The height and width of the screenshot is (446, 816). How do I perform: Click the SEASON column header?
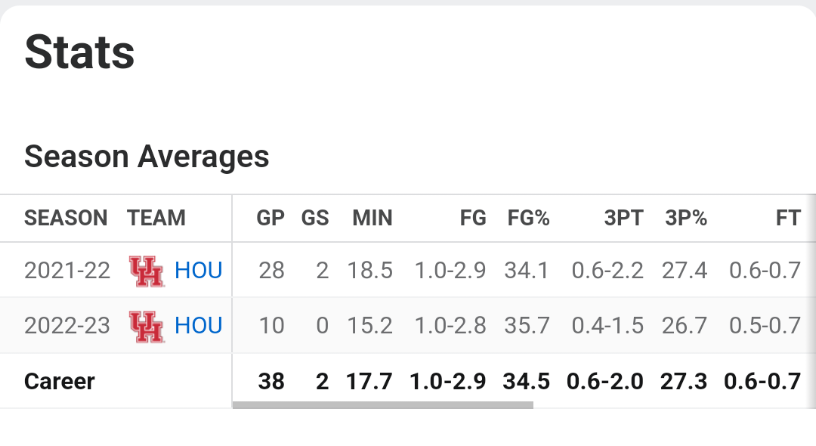point(66,218)
